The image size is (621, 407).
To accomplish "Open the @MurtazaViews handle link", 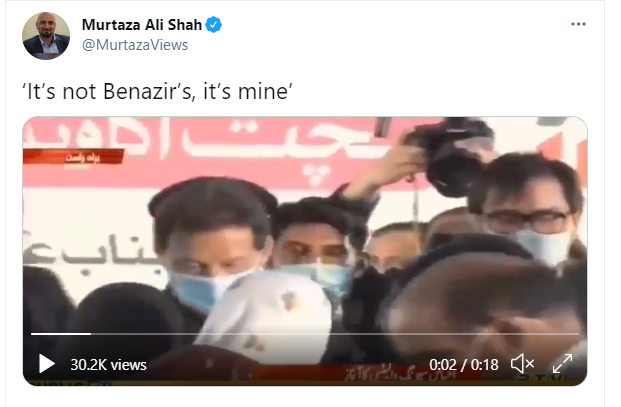I will click(135, 45).
